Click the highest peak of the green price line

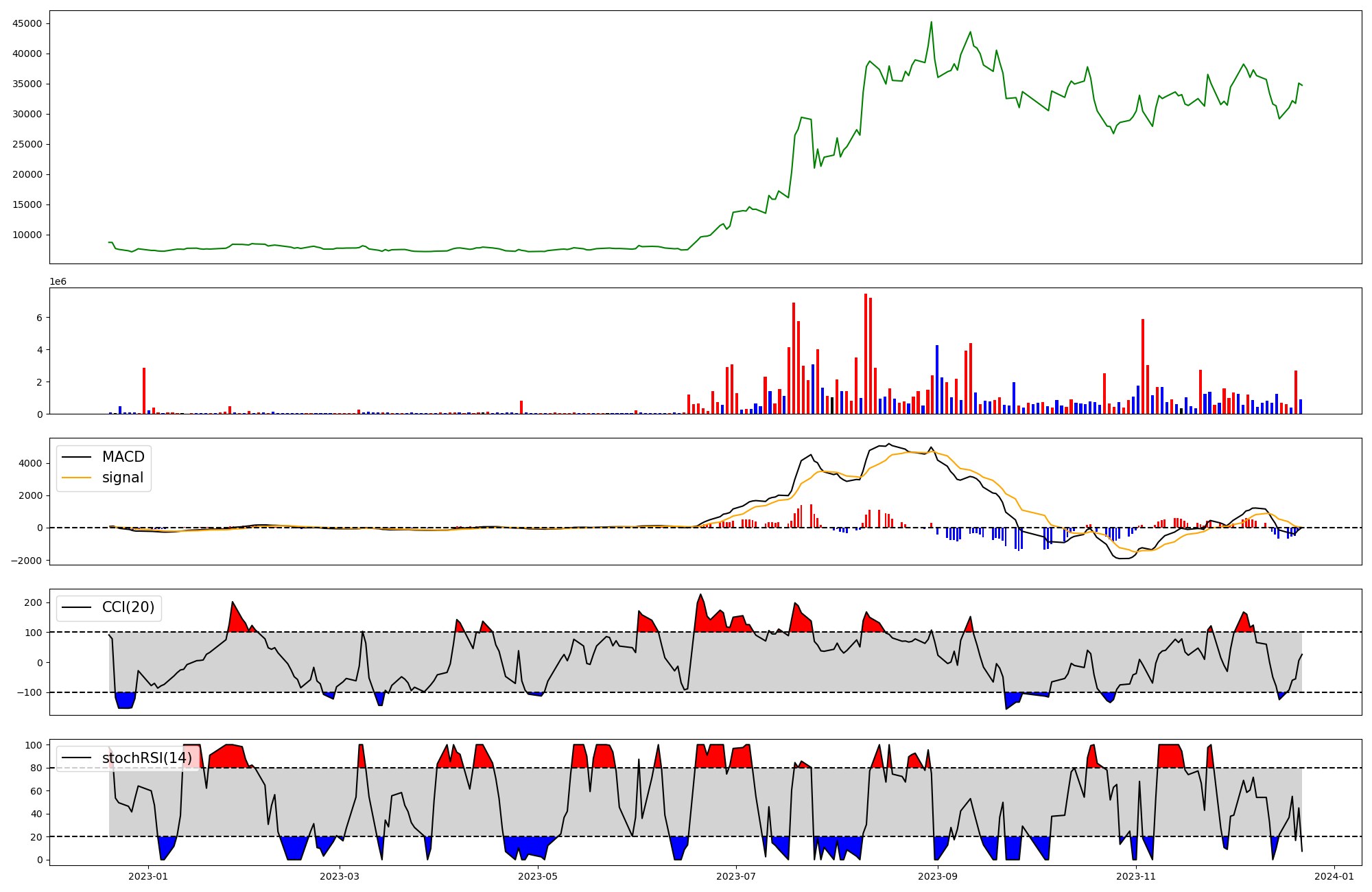pos(931,22)
